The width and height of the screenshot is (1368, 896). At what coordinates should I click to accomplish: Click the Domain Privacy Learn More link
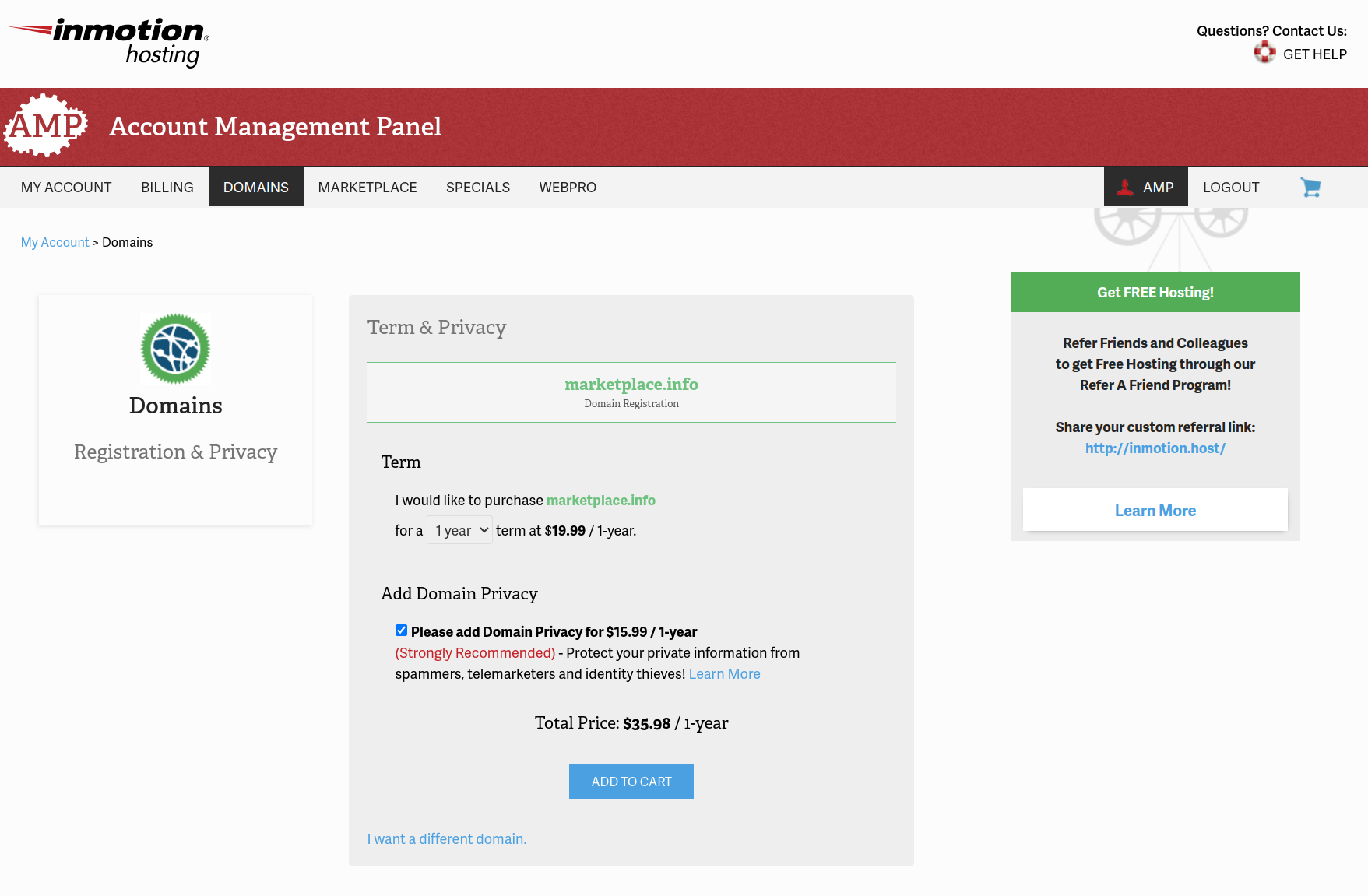[724, 674]
